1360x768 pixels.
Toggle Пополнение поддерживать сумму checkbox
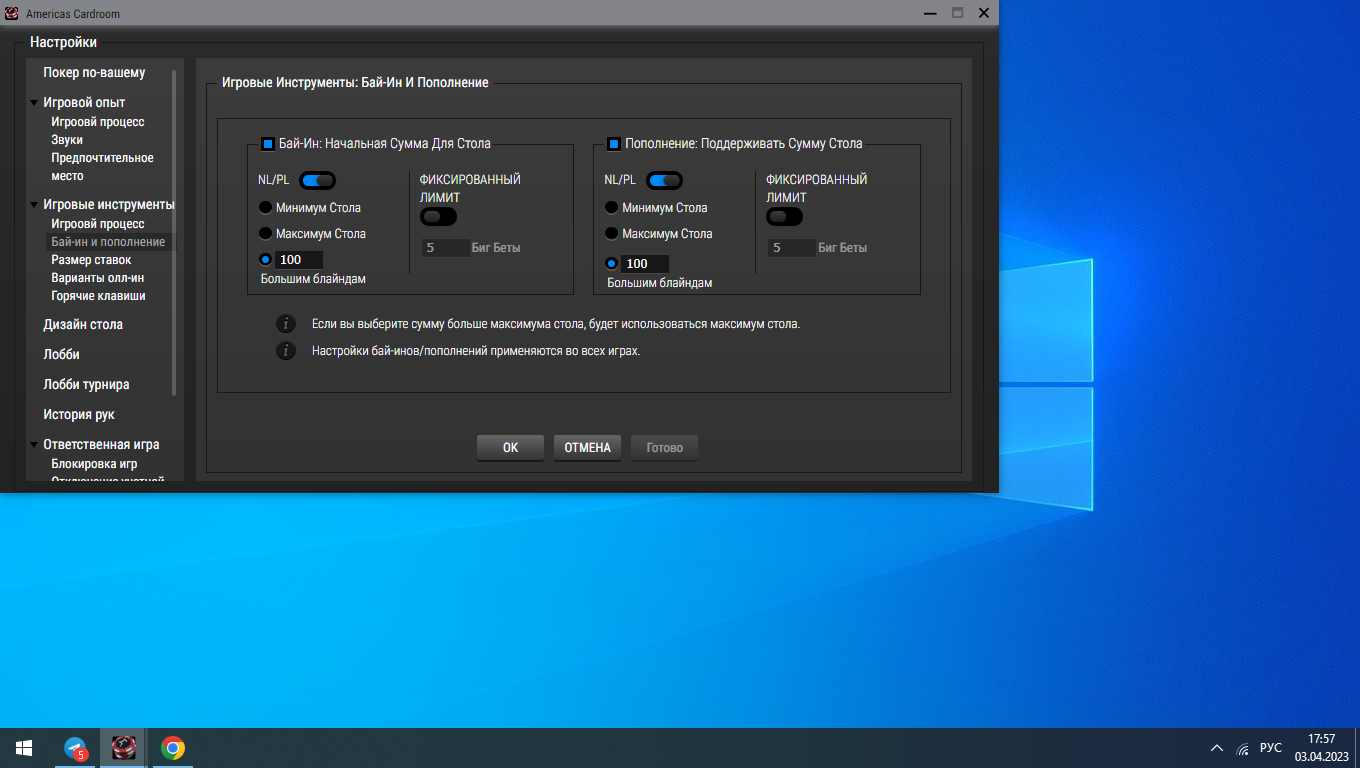(x=614, y=143)
